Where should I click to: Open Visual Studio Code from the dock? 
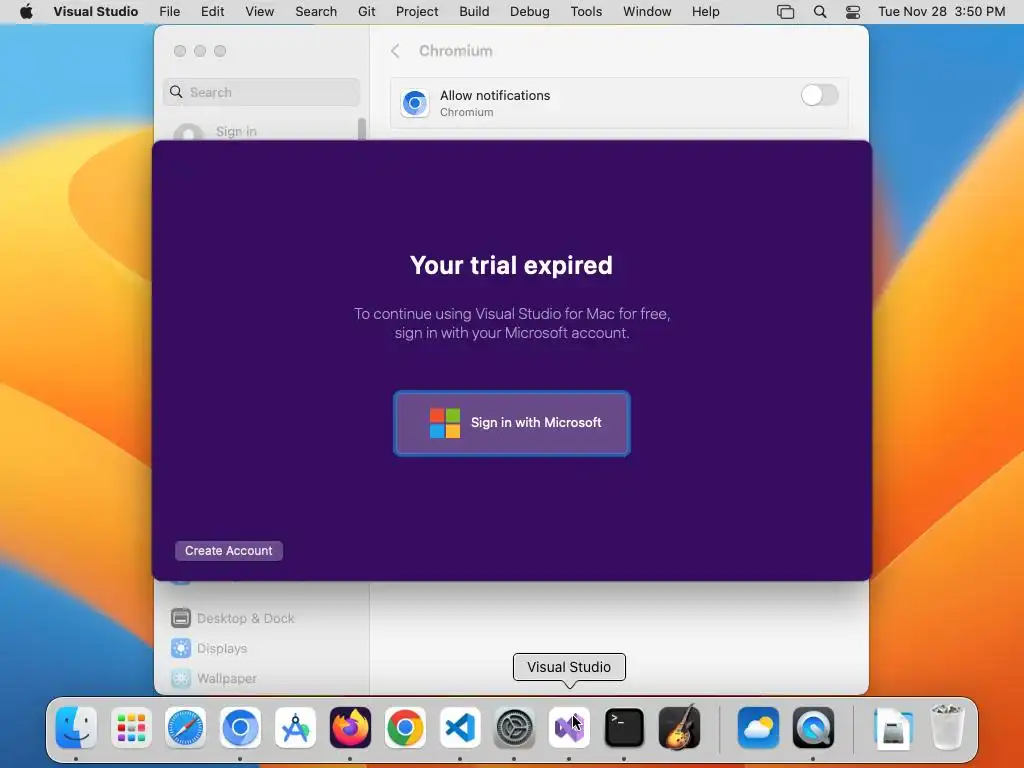(460, 728)
